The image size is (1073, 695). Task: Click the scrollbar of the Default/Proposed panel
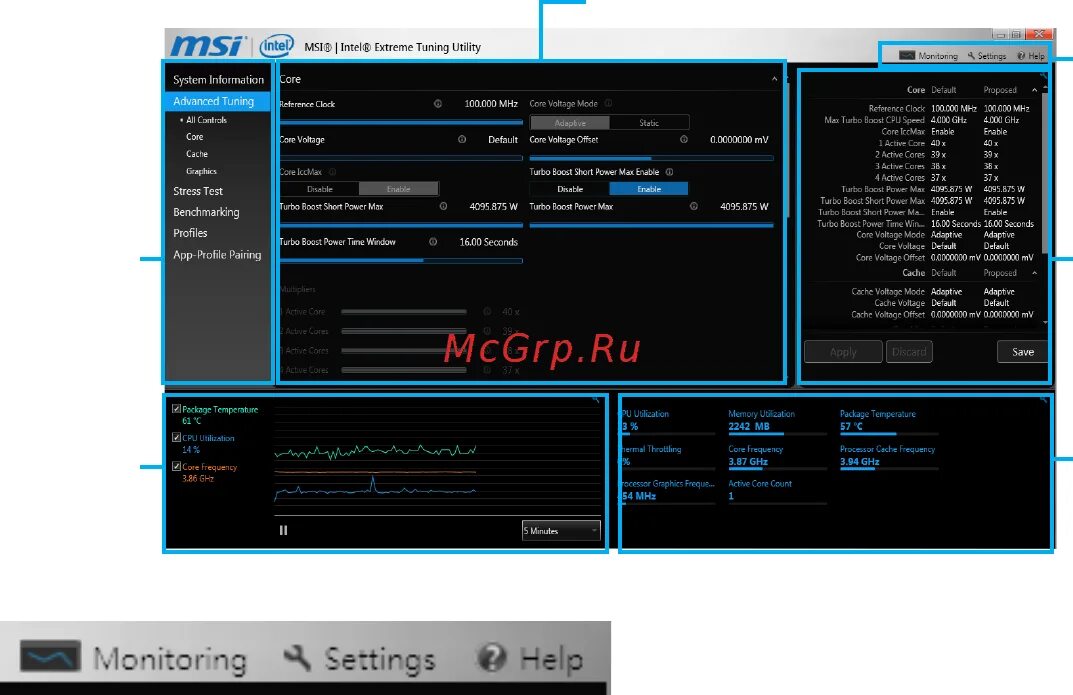click(x=1045, y=171)
